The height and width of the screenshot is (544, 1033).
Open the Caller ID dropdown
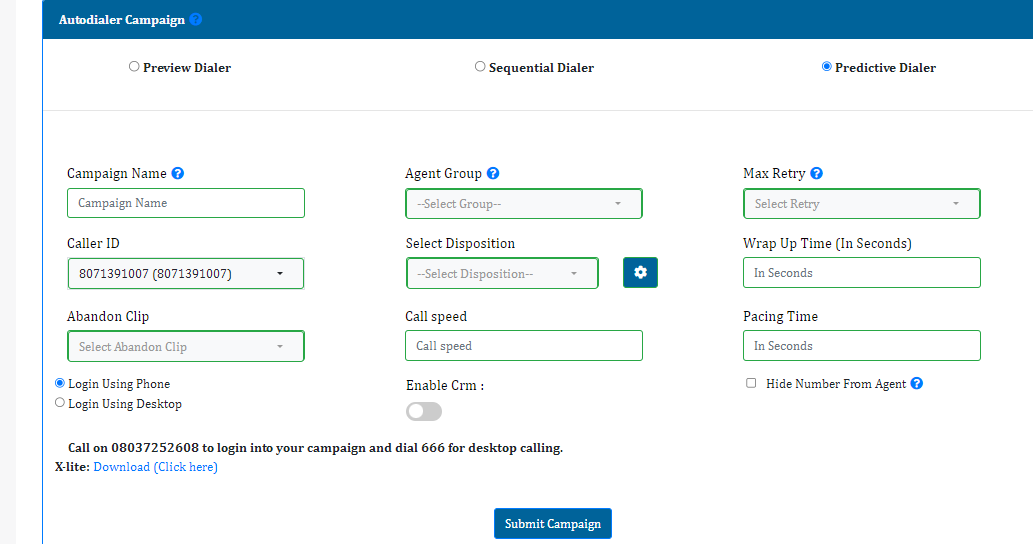(x=185, y=274)
